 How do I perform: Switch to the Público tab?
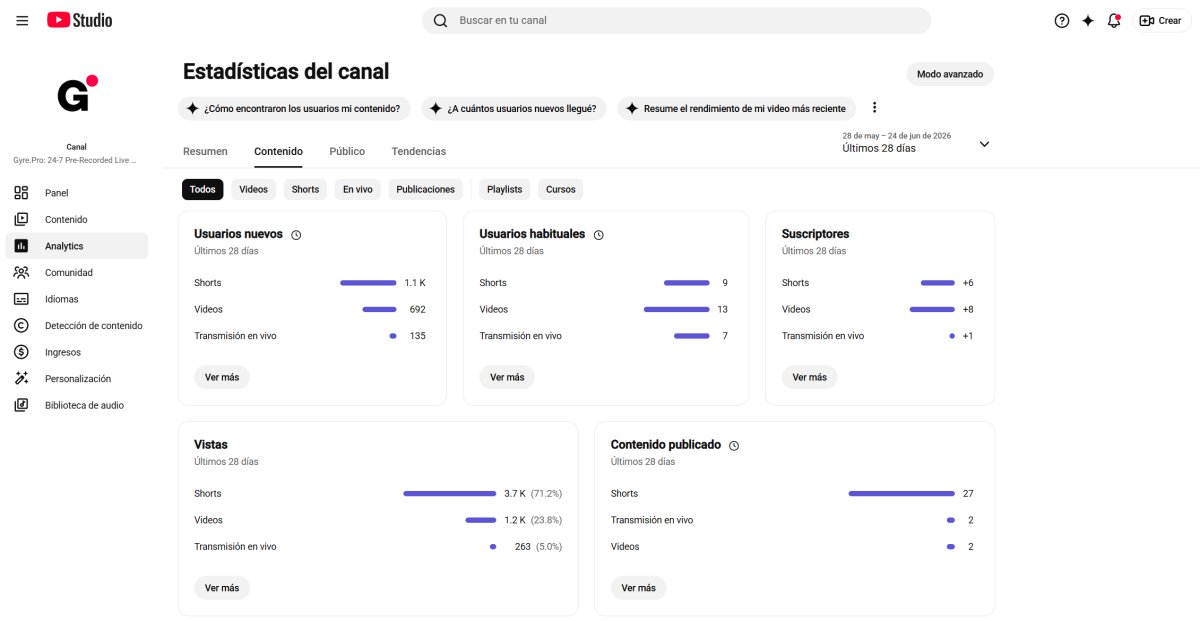tap(347, 151)
